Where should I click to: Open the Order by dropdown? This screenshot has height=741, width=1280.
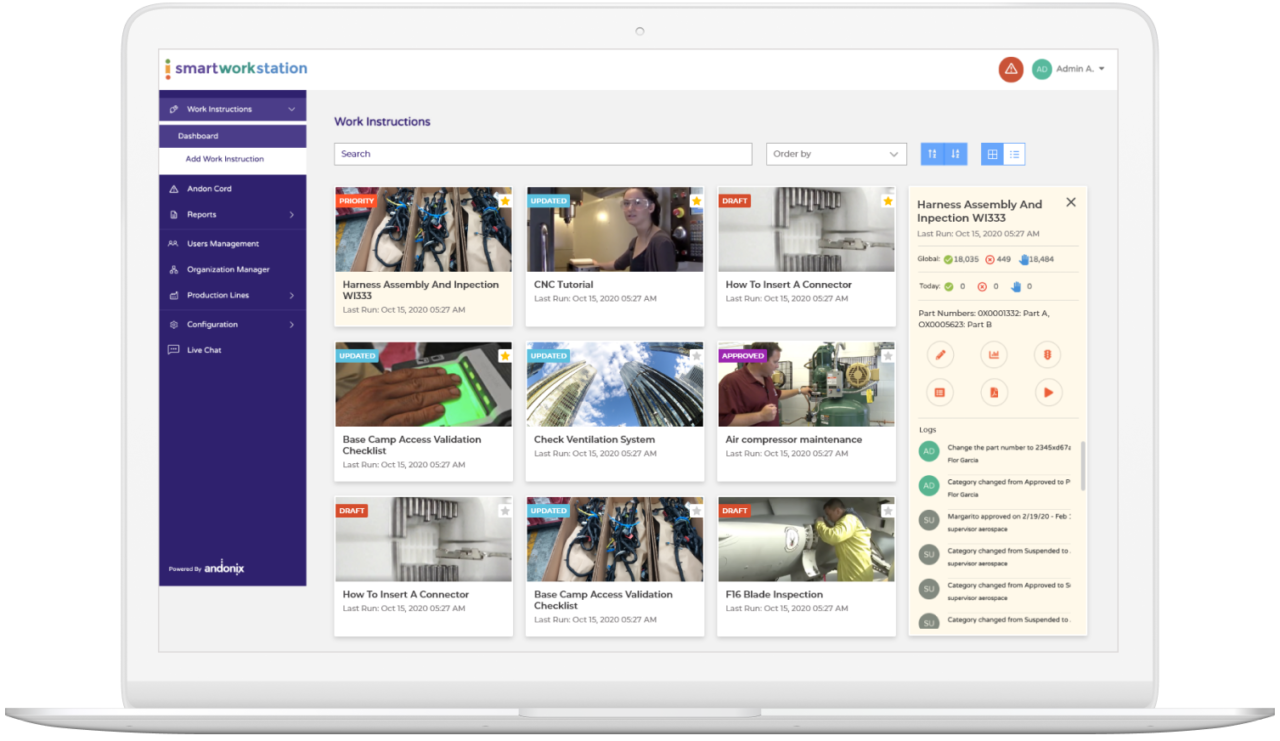836,154
